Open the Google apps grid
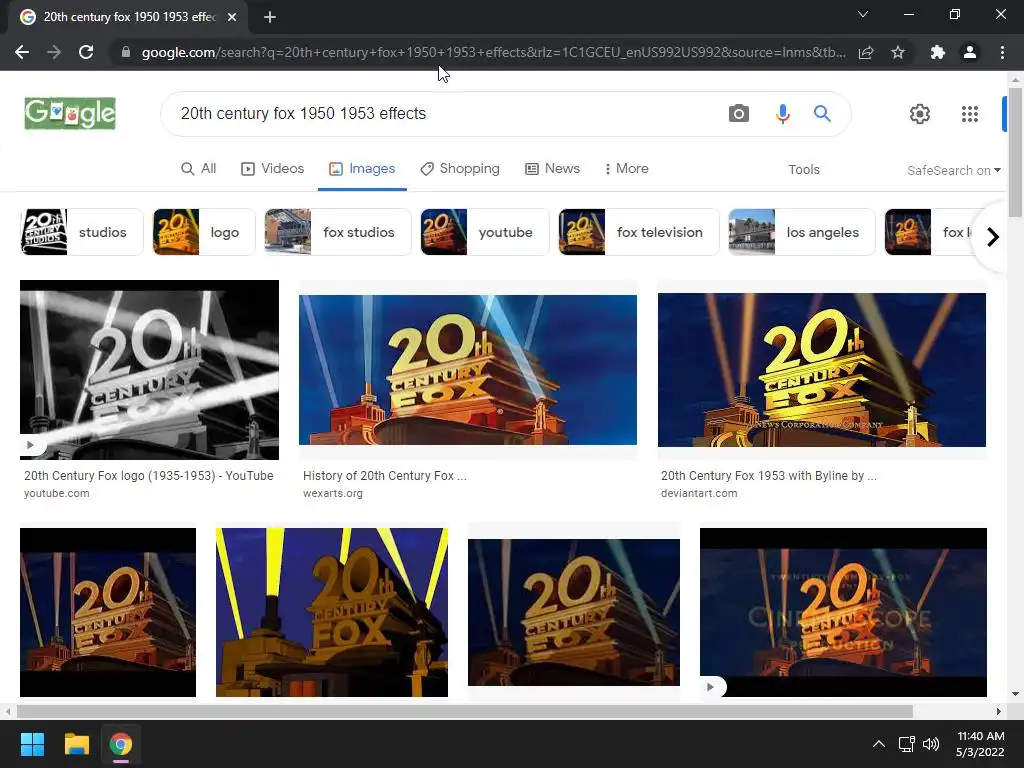This screenshot has height=768, width=1024. 970,114
